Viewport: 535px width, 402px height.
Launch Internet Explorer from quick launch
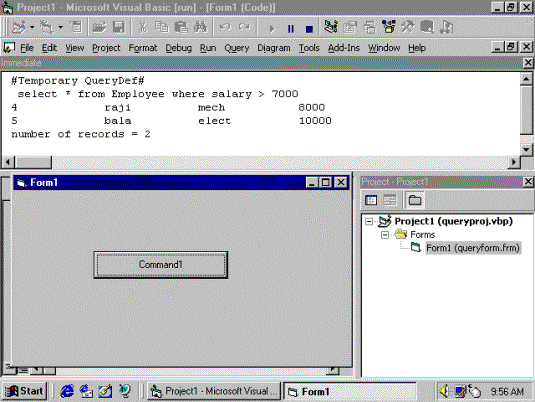(x=67, y=391)
